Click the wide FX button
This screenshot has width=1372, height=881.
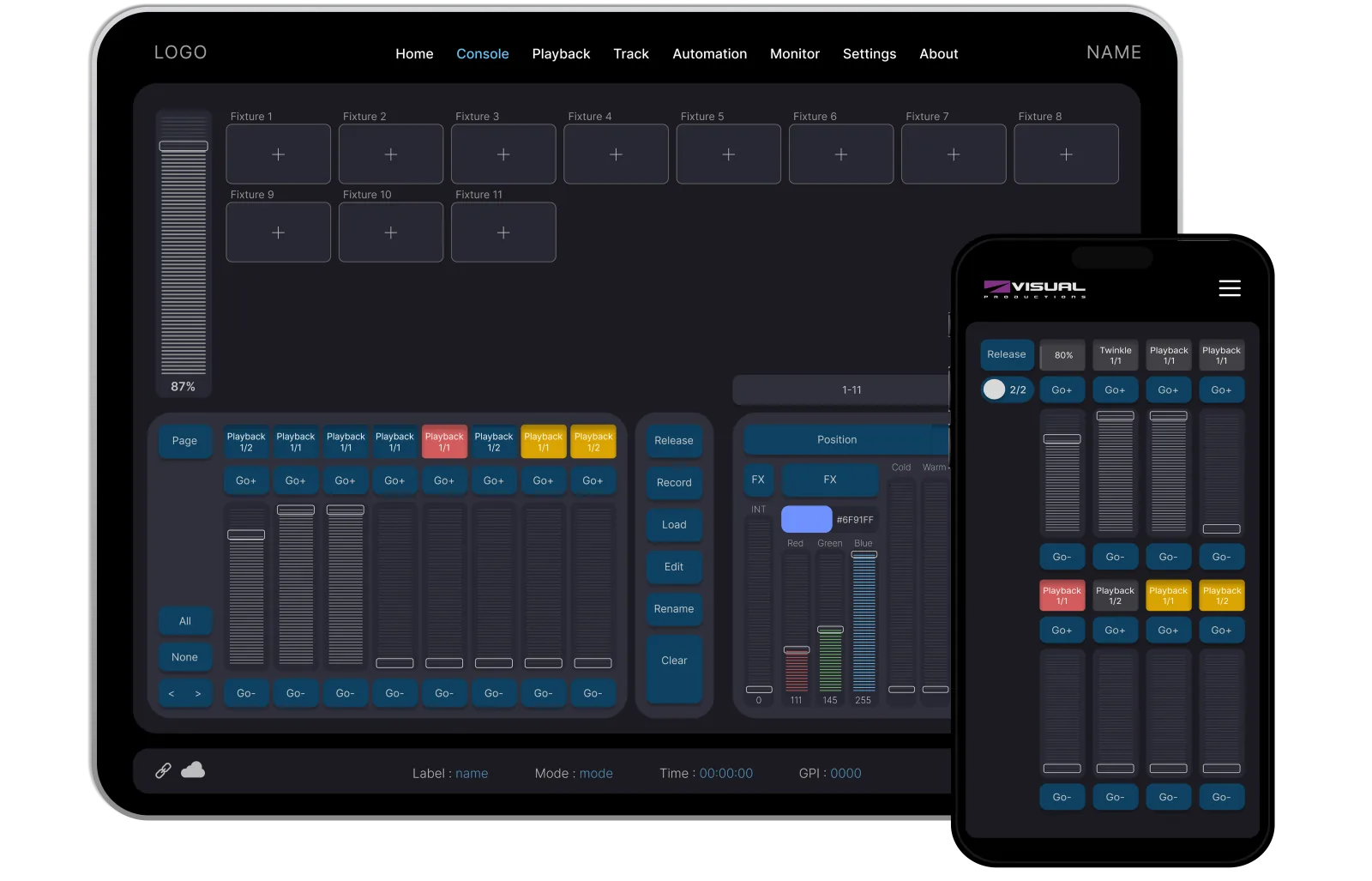(830, 480)
